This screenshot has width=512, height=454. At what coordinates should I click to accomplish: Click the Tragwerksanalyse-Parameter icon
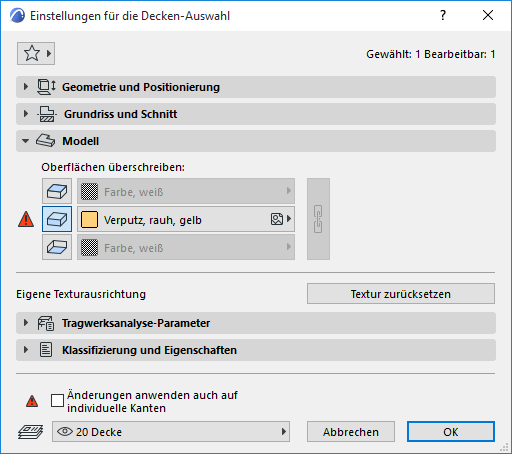click(46, 323)
